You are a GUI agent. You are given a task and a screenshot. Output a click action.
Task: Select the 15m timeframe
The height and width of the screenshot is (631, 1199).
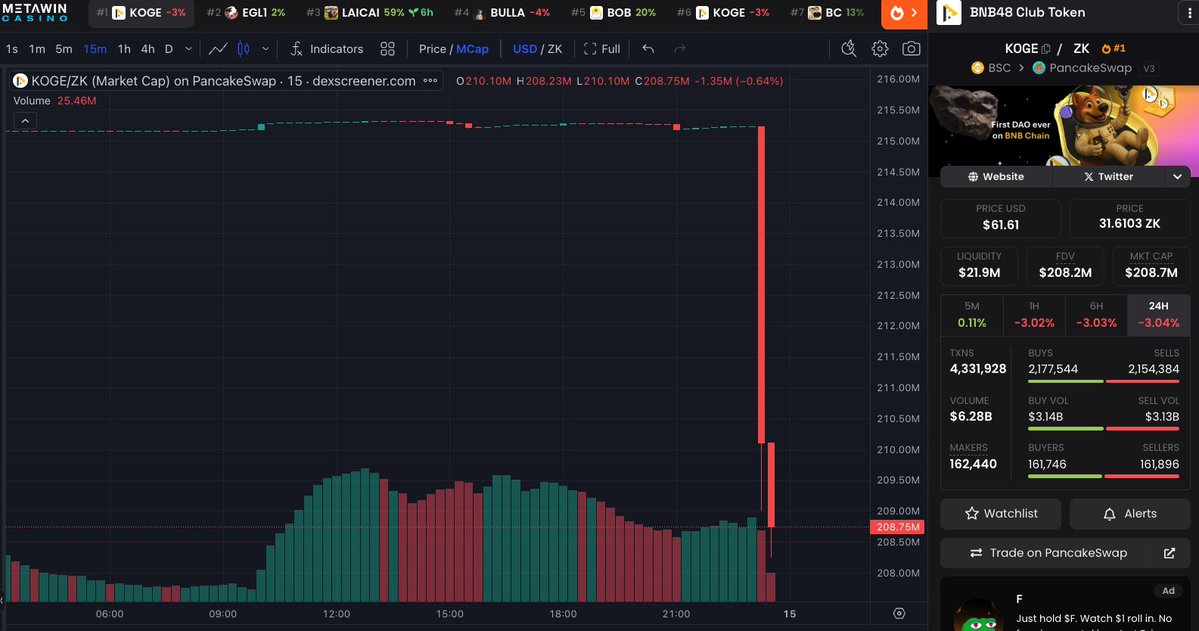pos(95,49)
